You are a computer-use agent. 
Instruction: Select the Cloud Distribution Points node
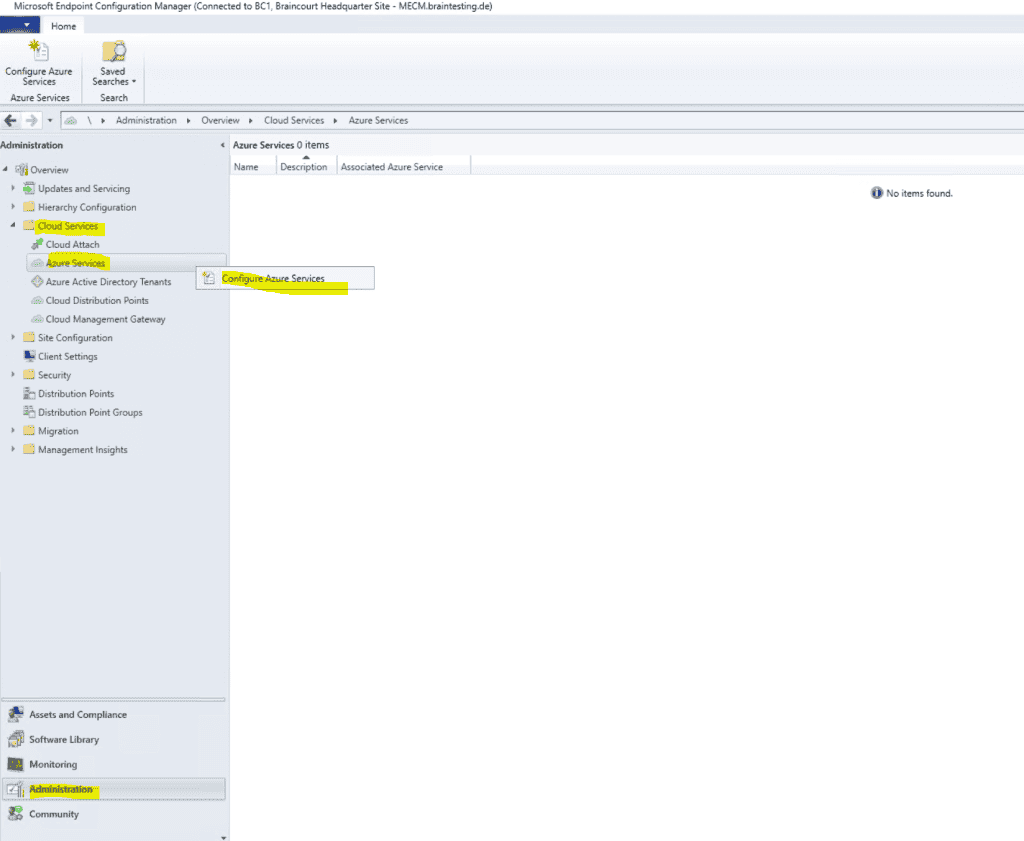click(100, 300)
